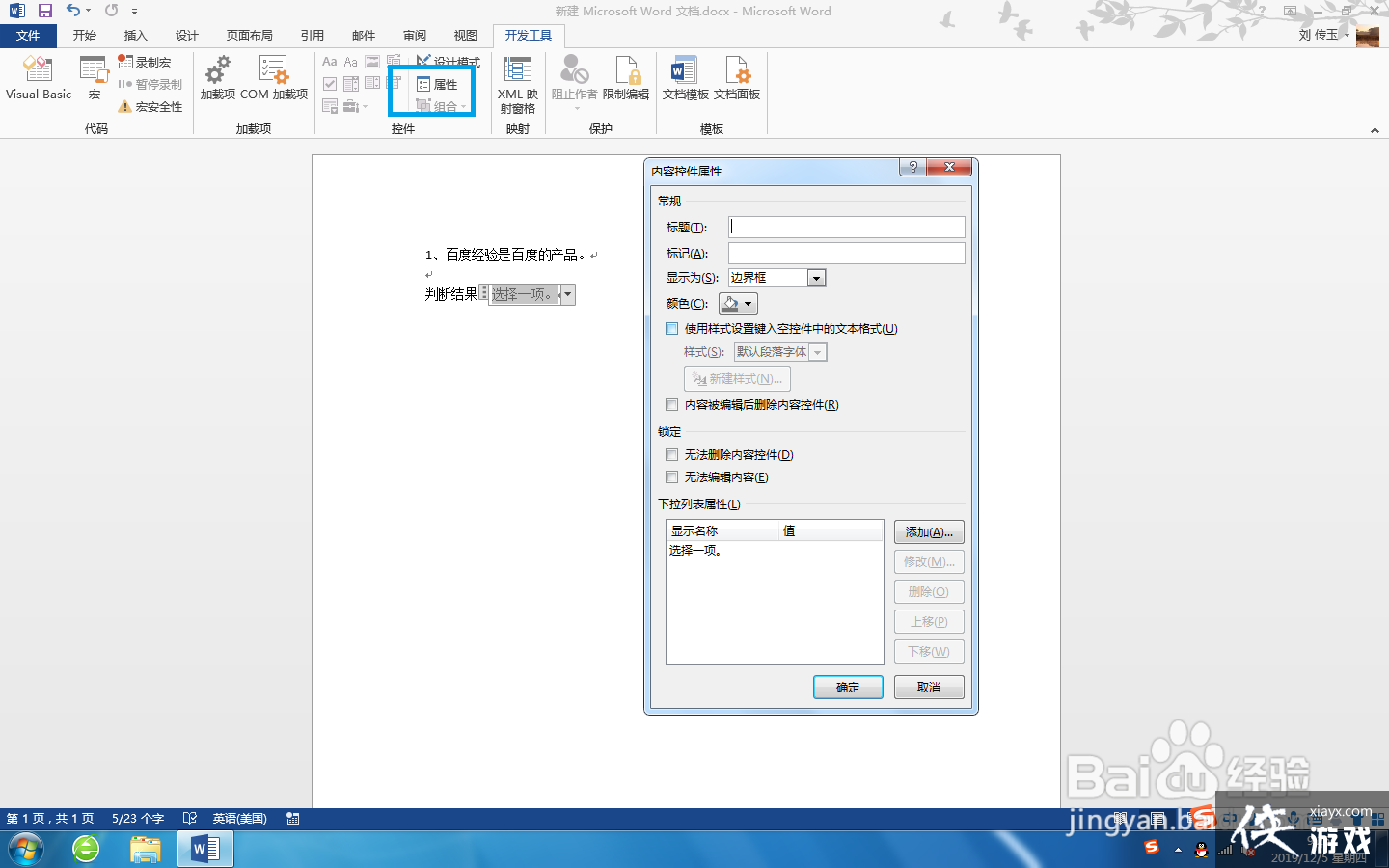Viewport: 1389px width, 868px height.
Task: Open XML Mapping Pane (XML 映射窗格)
Action: tap(518, 84)
